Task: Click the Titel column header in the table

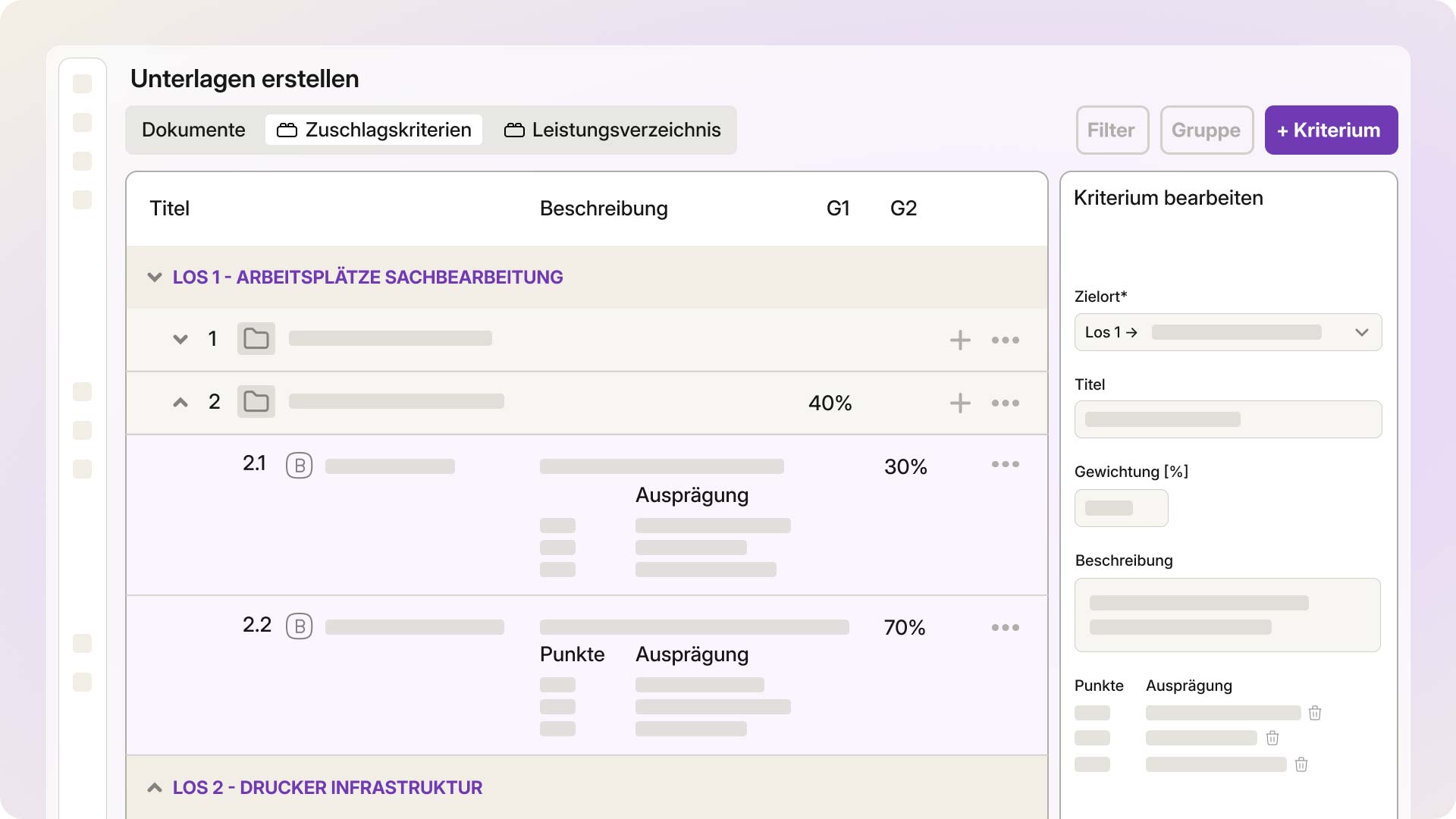Action: (x=169, y=209)
